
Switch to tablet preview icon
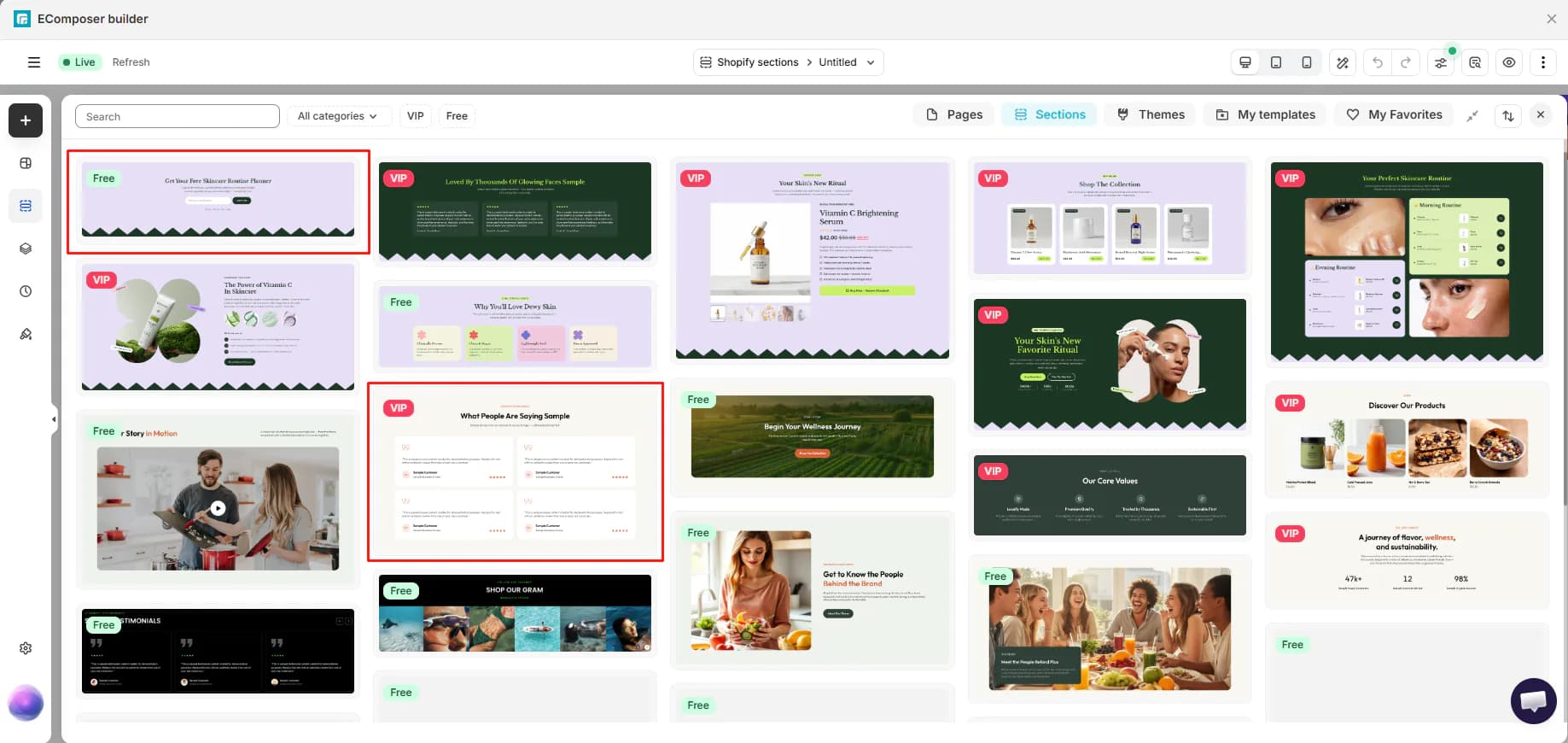[1276, 62]
